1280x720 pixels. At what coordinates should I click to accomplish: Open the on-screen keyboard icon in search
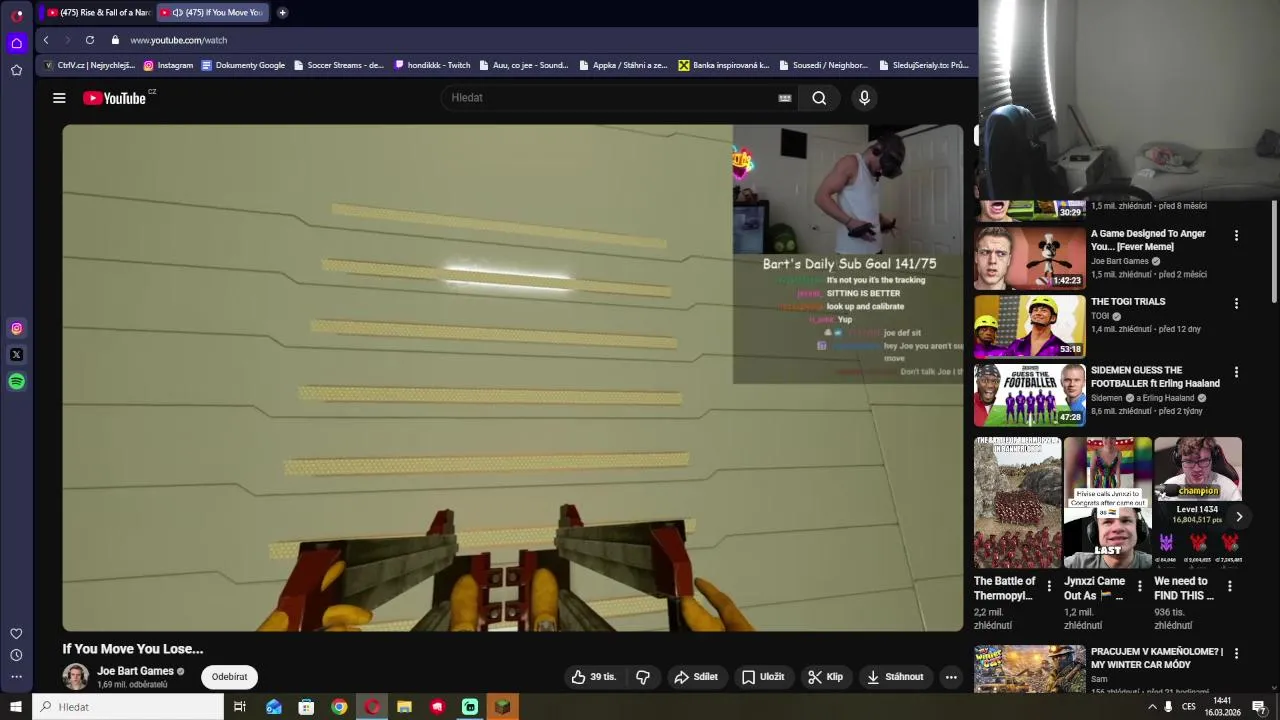coord(785,98)
